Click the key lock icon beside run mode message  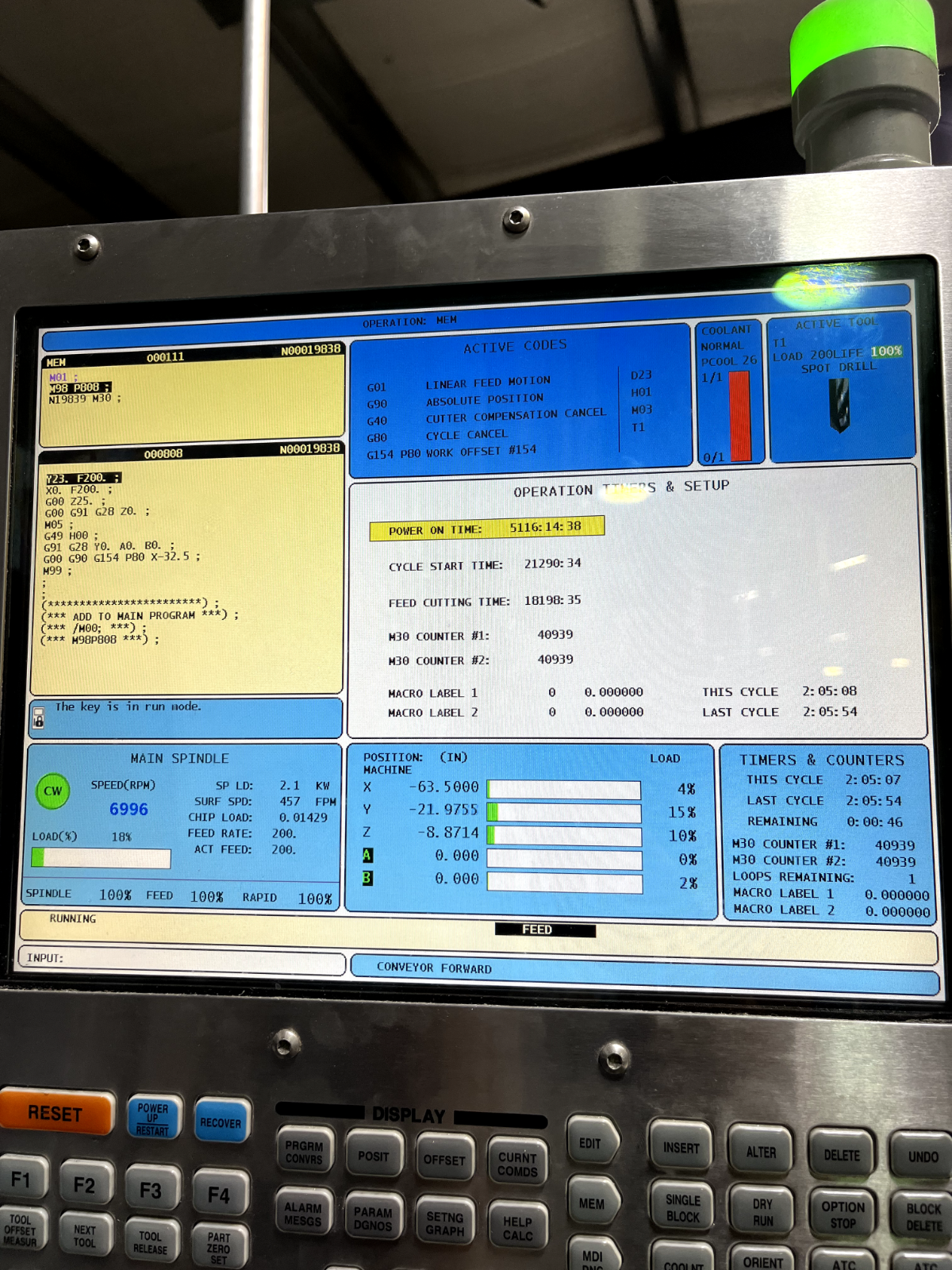[38, 719]
